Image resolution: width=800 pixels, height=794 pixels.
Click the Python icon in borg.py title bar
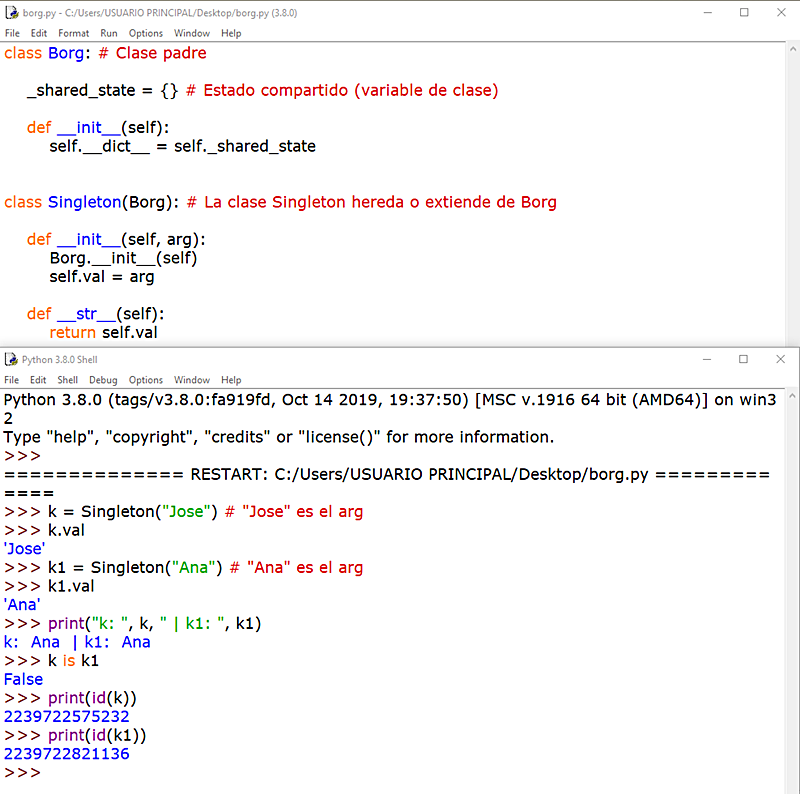click(13, 14)
